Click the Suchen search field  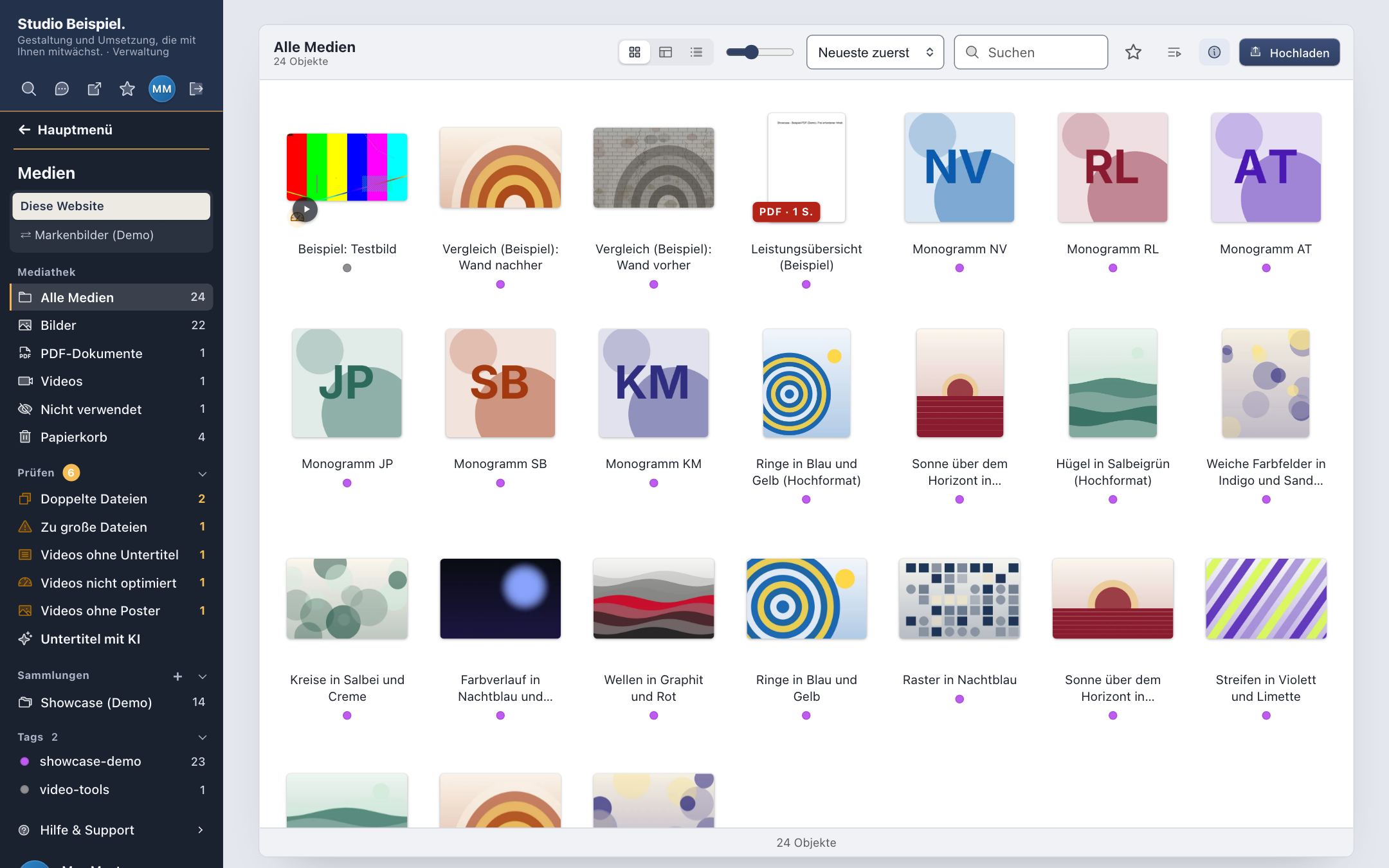[x=1031, y=52]
